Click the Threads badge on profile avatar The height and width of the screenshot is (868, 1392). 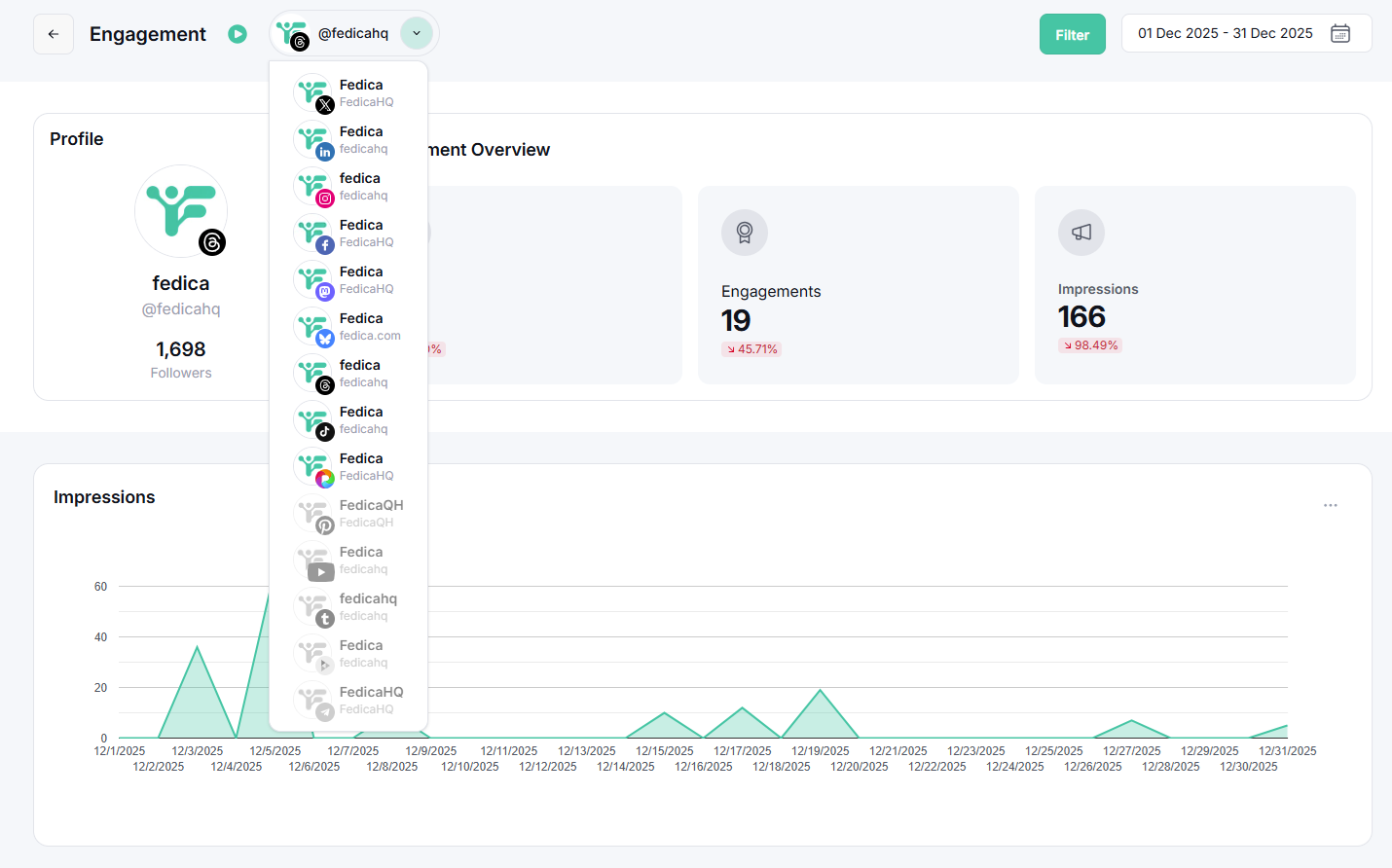tap(212, 242)
